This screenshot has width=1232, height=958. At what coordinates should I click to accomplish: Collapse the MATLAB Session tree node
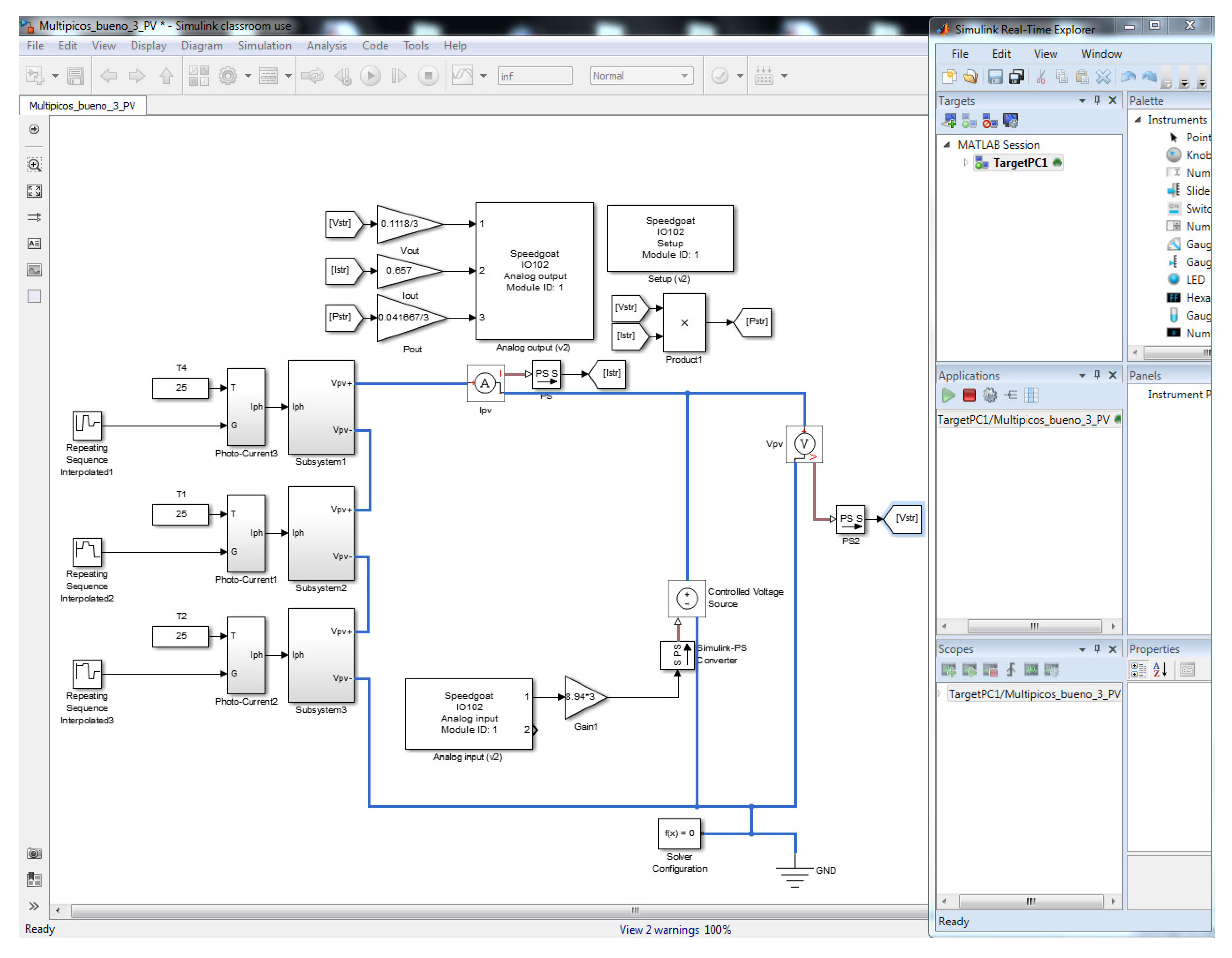tap(947, 145)
